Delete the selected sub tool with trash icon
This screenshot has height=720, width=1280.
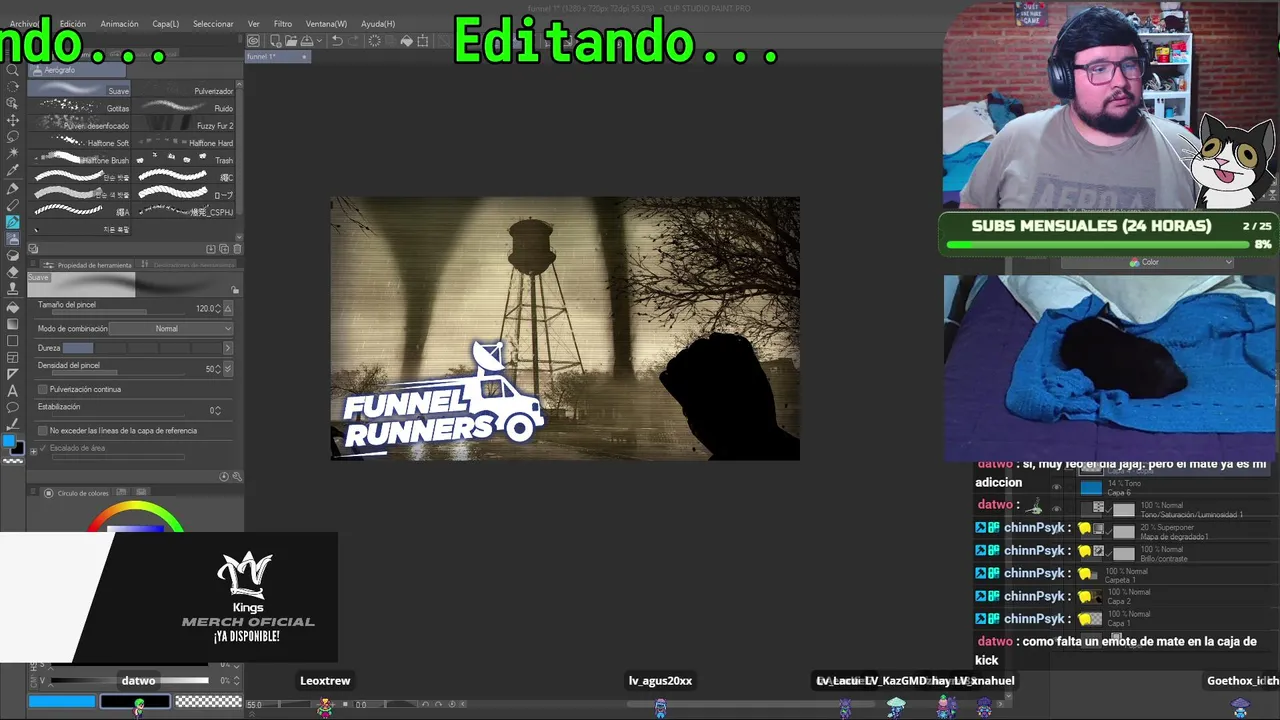tap(236, 249)
